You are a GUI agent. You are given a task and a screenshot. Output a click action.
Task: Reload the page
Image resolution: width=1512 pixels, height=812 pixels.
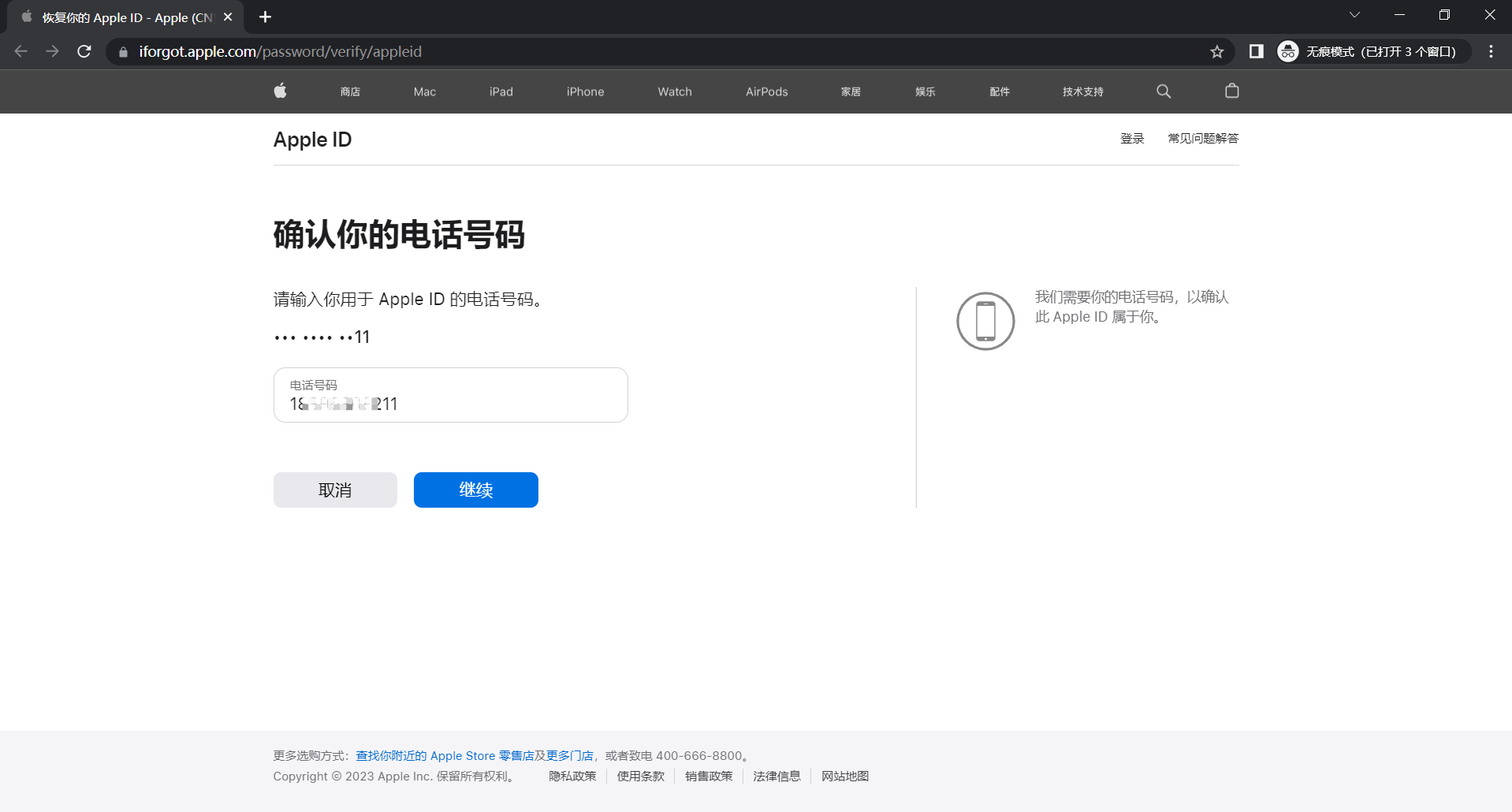pos(84,51)
